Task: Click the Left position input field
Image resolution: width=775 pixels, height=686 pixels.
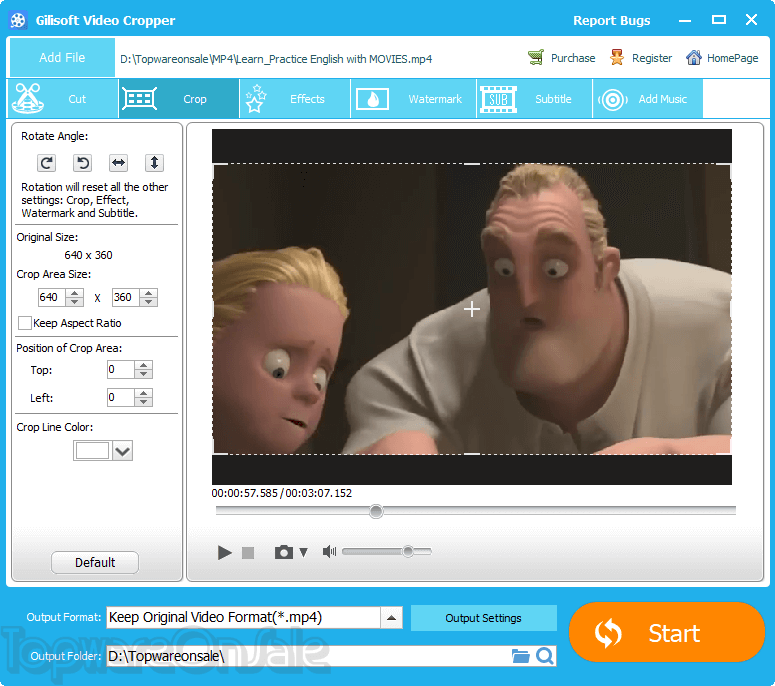Action: [x=121, y=397]
